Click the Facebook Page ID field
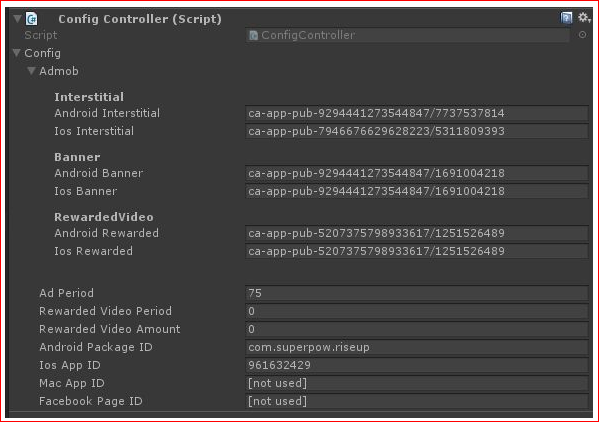The image size is (599, 422). click(416, 401)
